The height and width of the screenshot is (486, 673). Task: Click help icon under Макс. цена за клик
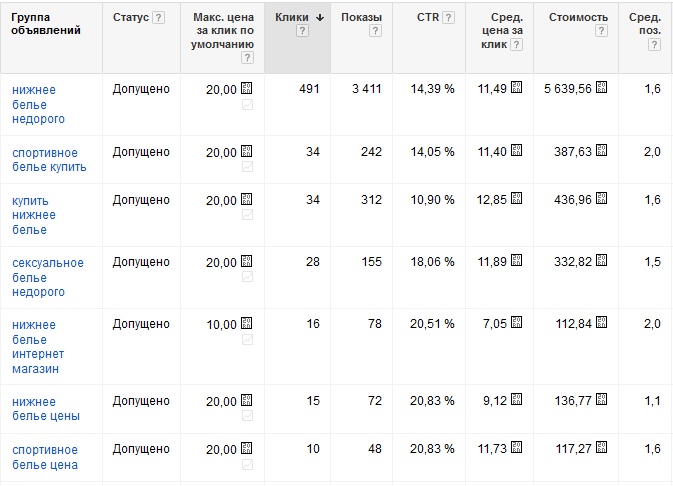click(x=247, y=58)
